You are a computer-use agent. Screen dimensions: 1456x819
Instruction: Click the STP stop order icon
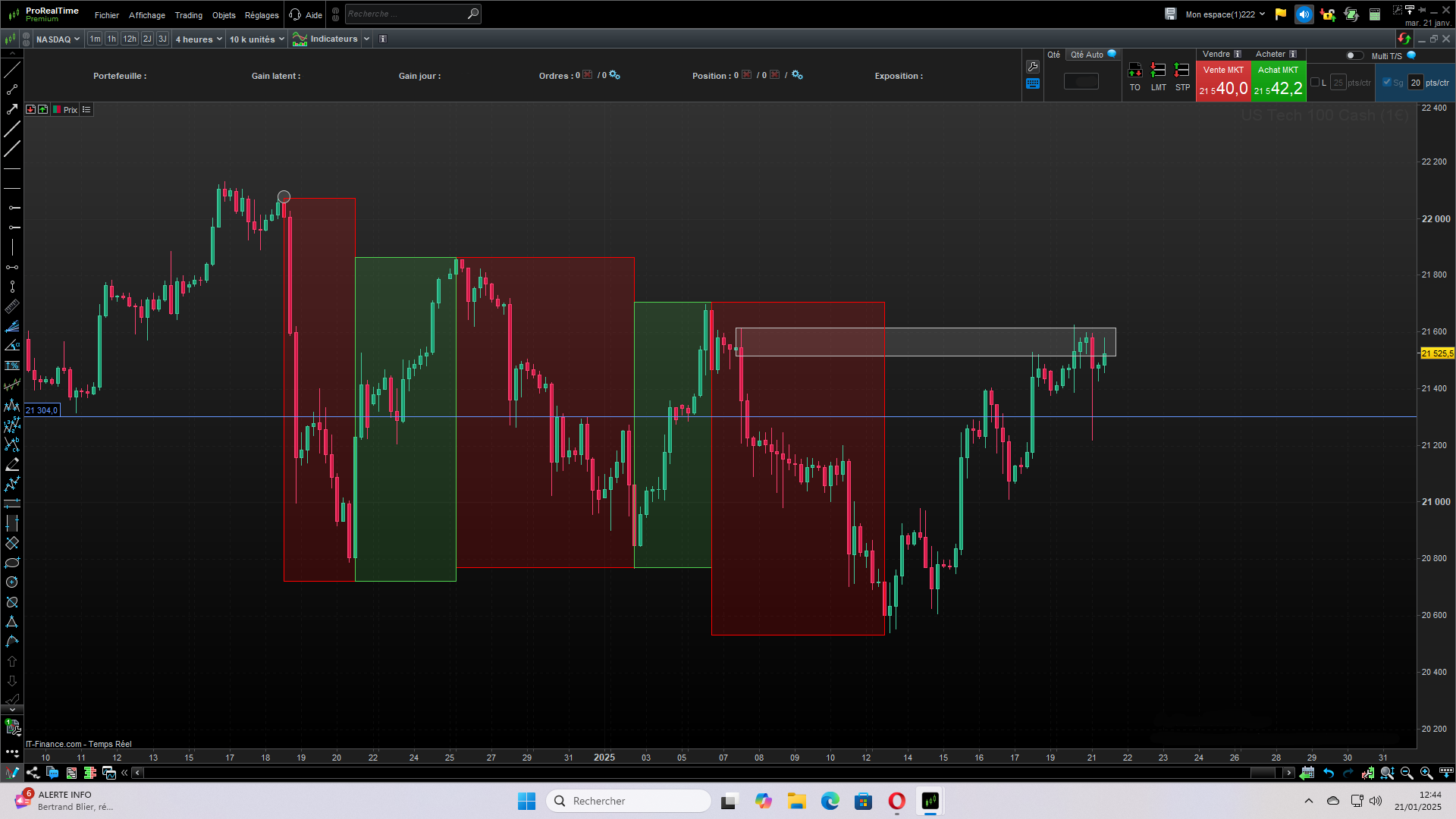point(1181,71)
